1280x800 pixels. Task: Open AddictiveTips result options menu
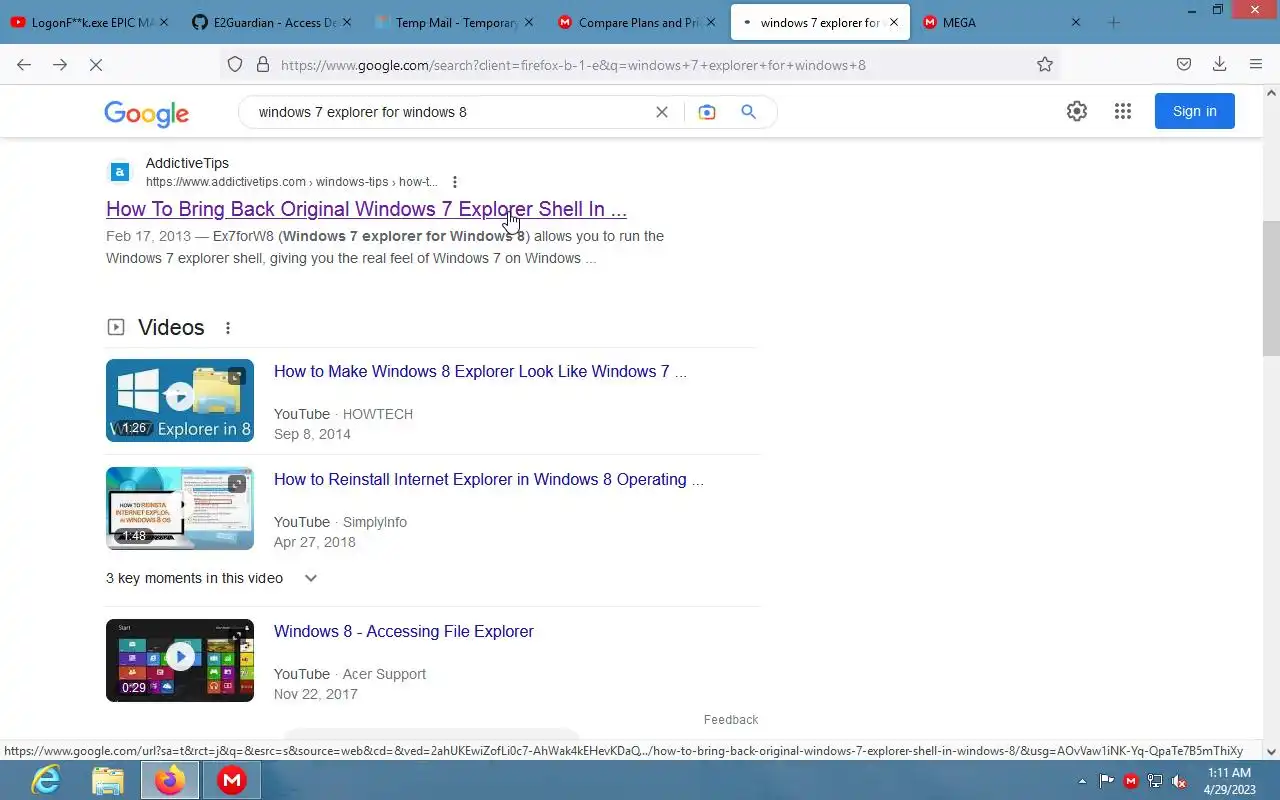click(455, 182)
